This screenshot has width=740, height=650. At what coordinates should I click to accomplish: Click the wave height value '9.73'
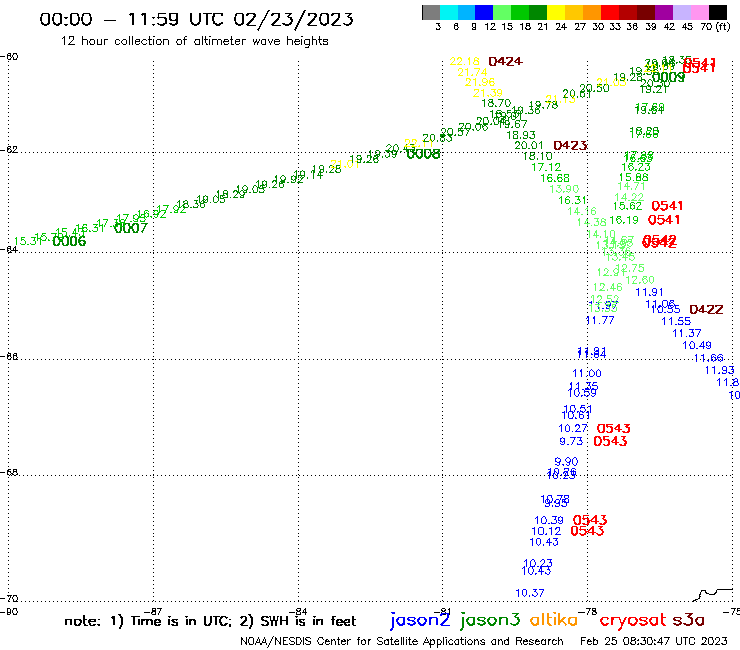coord(571,441)
